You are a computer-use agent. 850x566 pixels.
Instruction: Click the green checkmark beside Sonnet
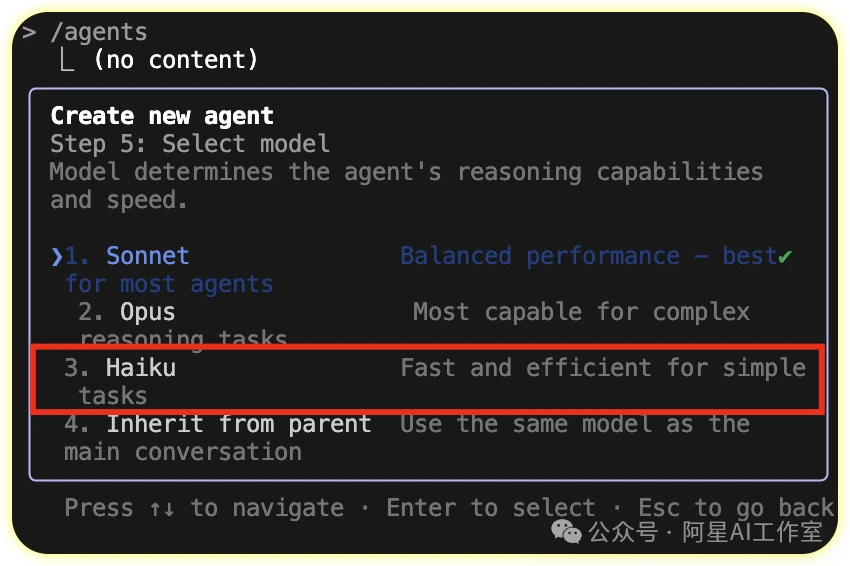(x=785, y=256)
